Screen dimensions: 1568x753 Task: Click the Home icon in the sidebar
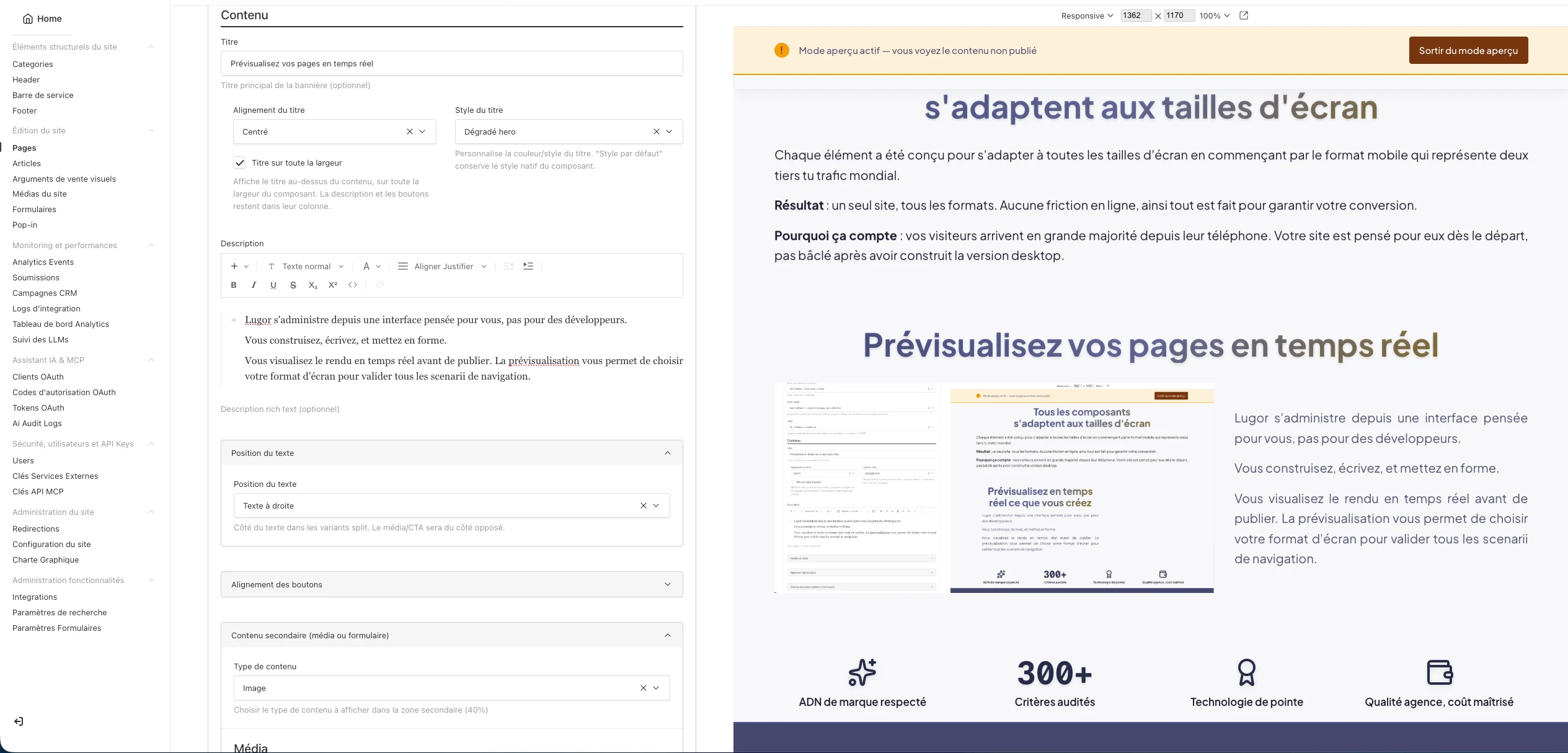28,19
